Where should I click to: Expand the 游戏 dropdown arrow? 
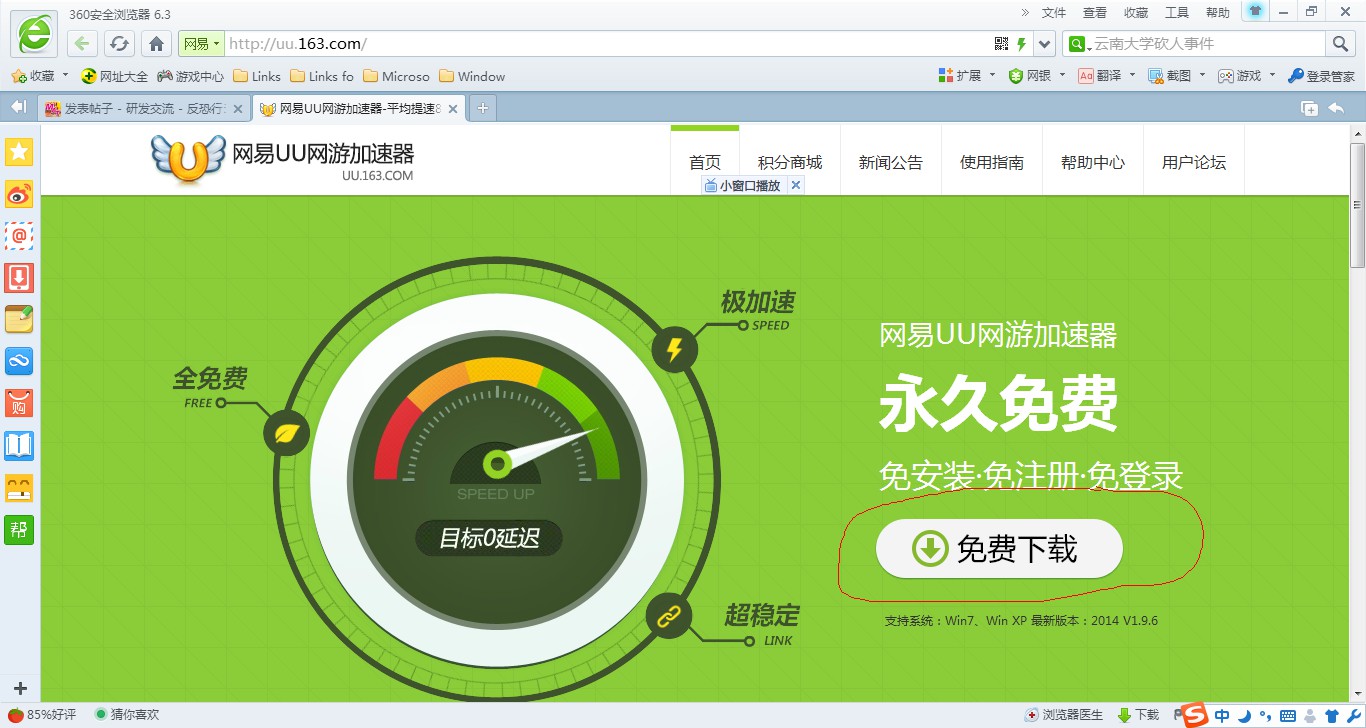click(1272, 76)
